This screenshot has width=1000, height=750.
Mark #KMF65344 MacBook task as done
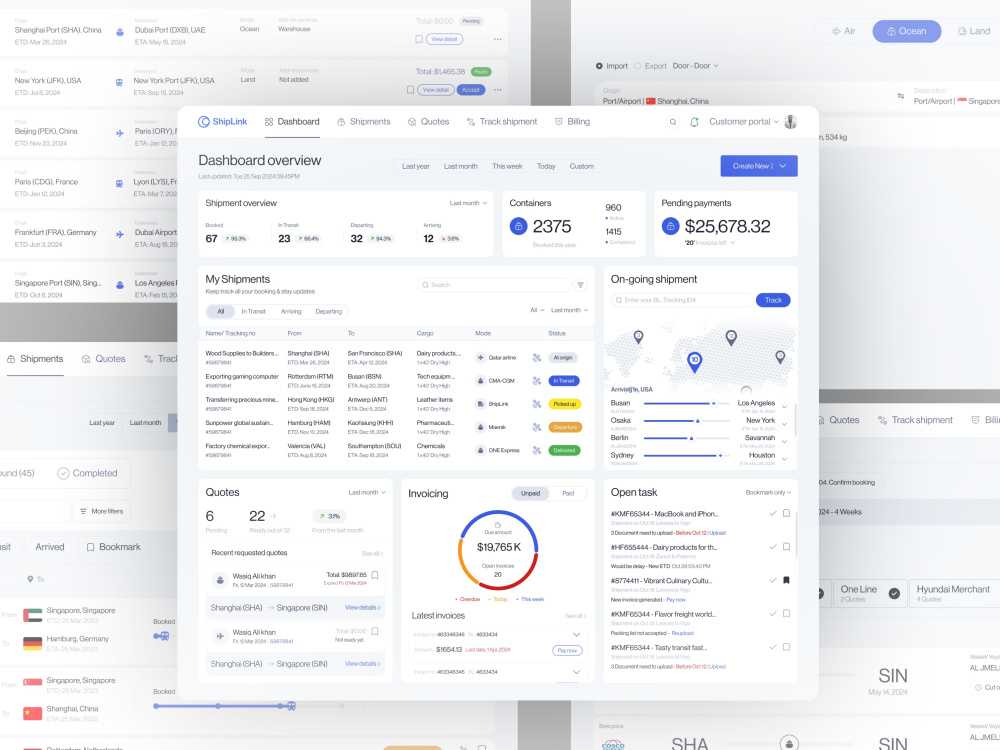[772, 513]
